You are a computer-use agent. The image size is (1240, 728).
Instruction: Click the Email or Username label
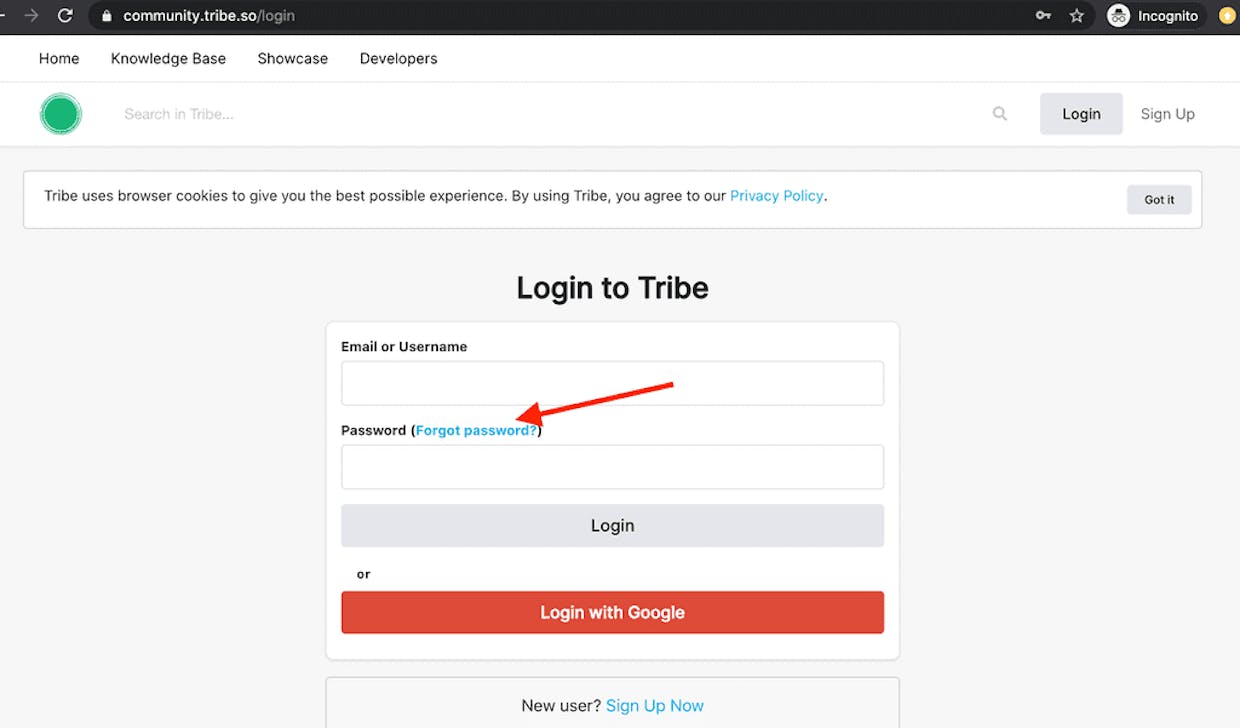click(404, 347)
